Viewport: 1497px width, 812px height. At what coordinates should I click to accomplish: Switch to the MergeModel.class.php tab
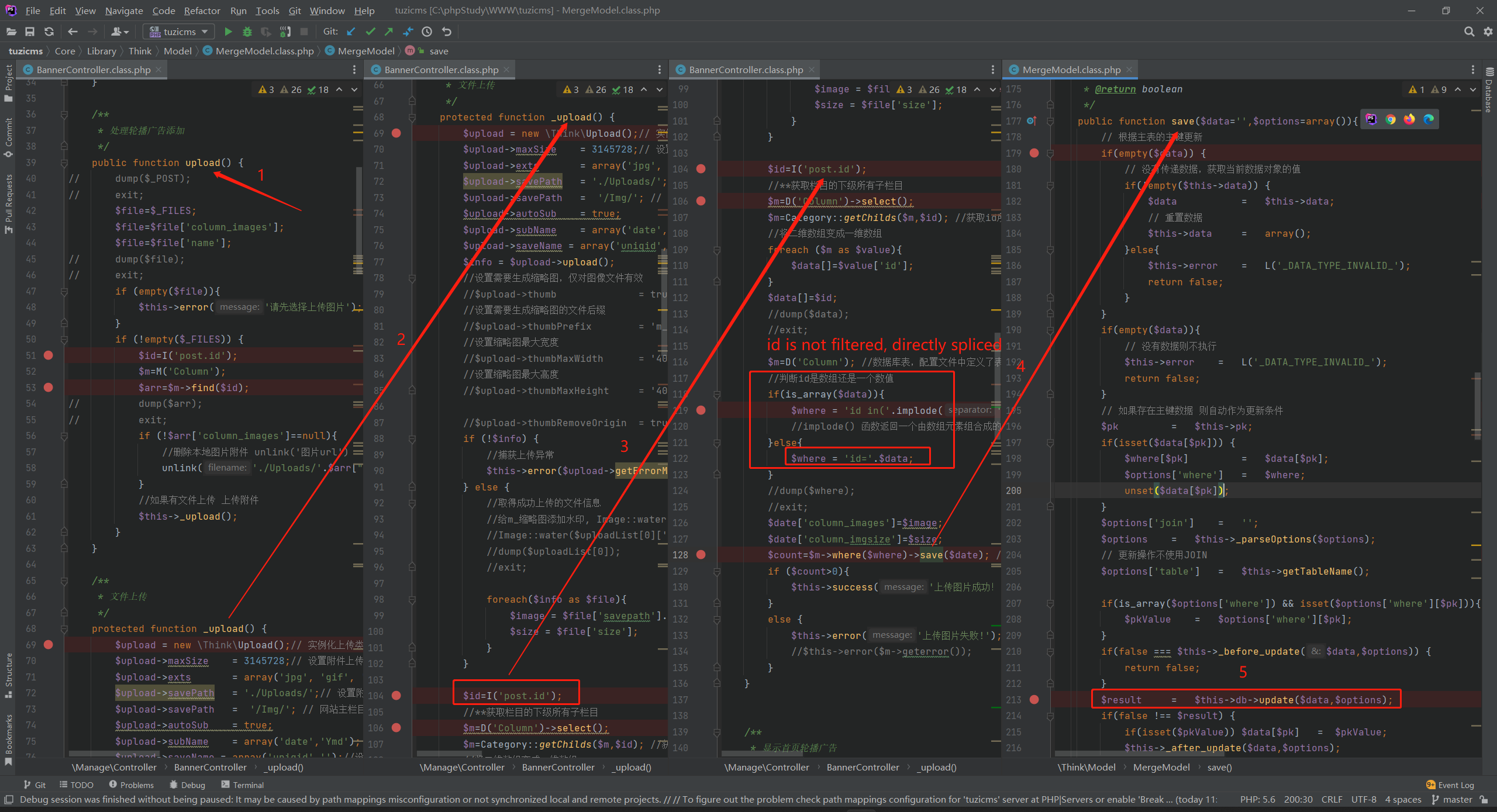coord(1071,70)
